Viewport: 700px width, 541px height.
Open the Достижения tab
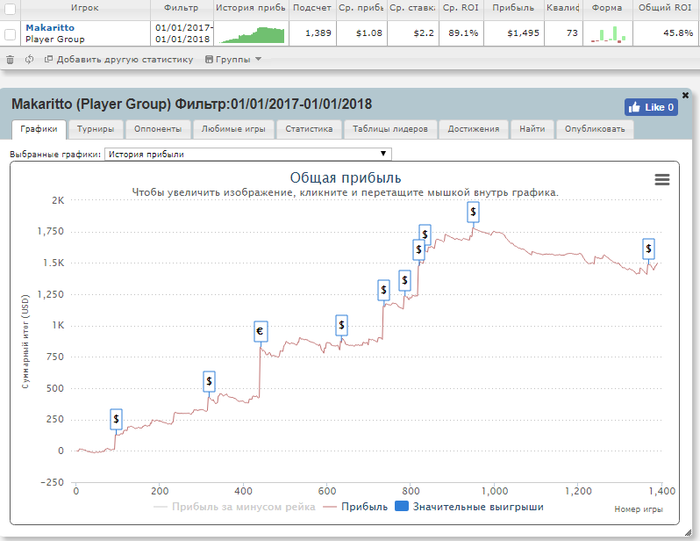point(474,129)
